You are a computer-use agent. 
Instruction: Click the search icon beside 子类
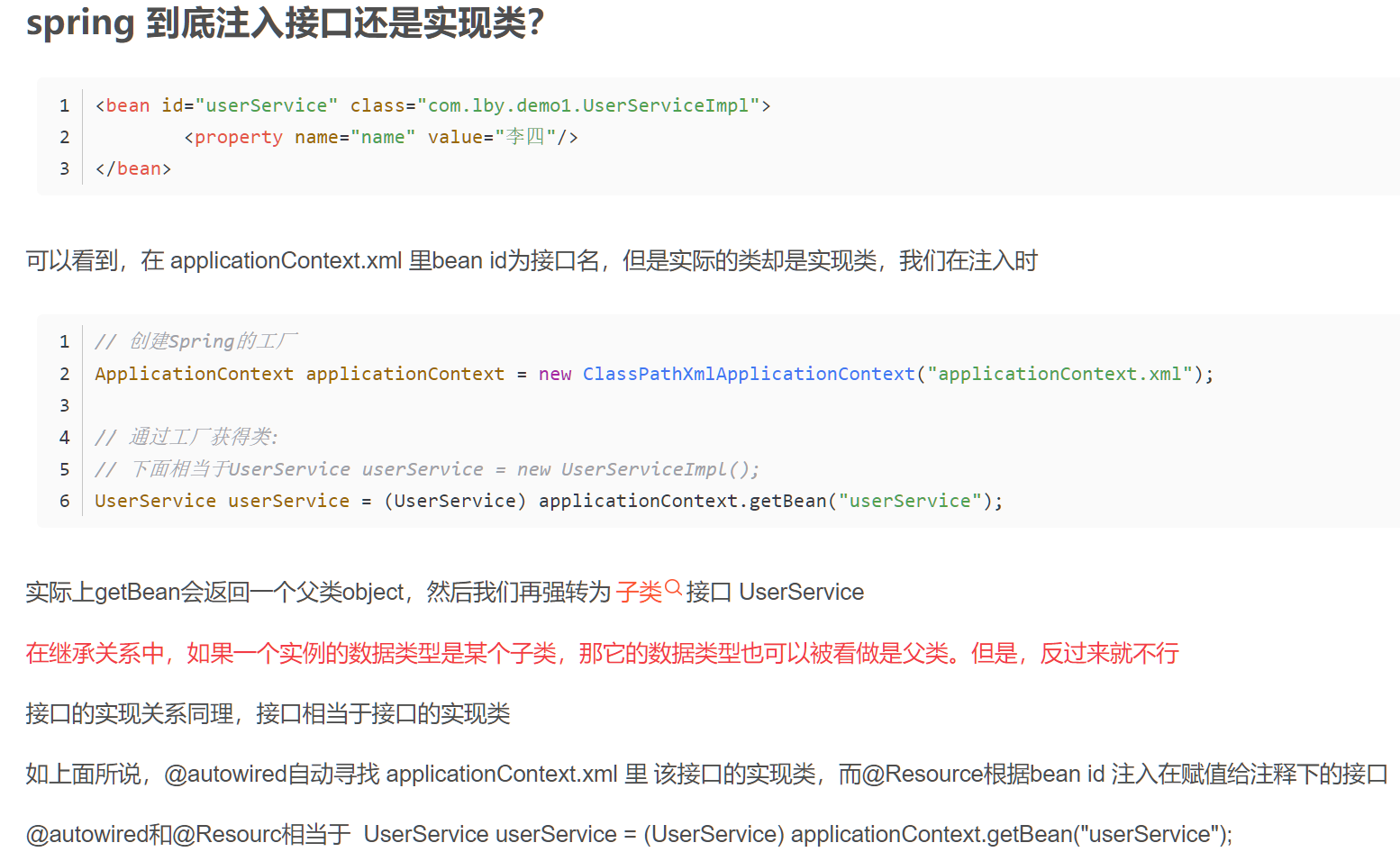pos(673,589)
